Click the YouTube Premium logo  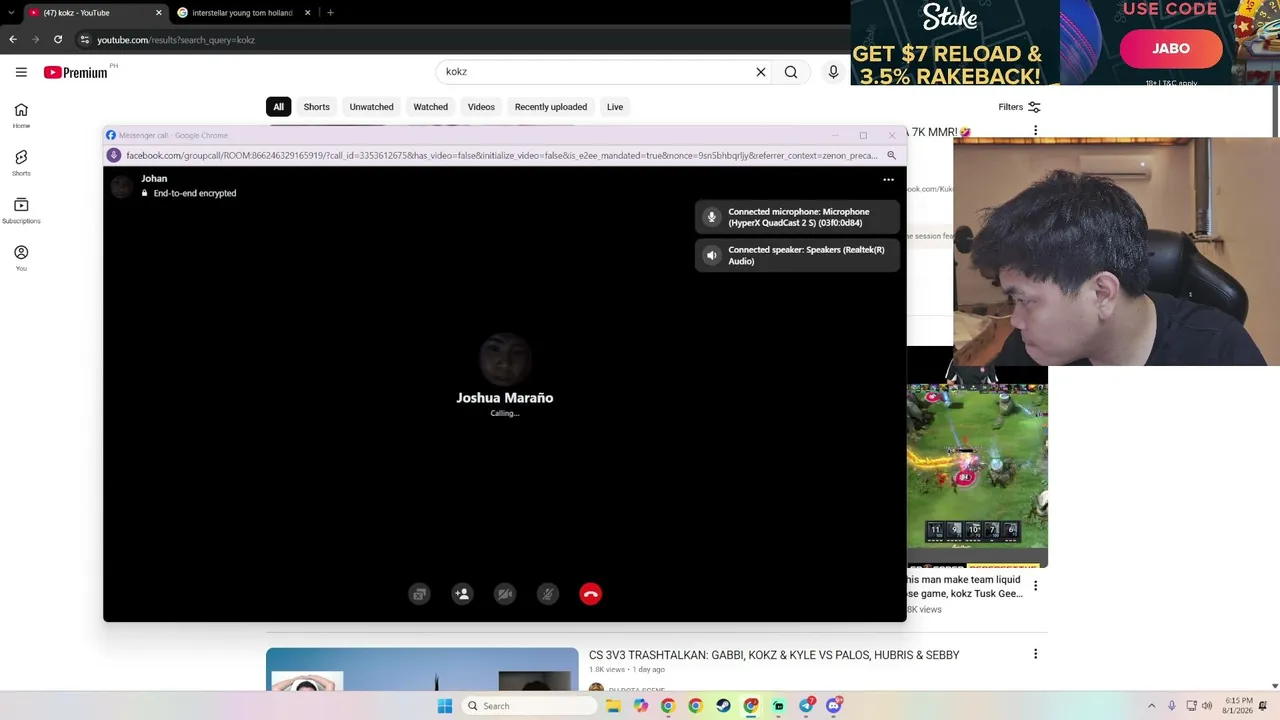click(x=75, y=72)
